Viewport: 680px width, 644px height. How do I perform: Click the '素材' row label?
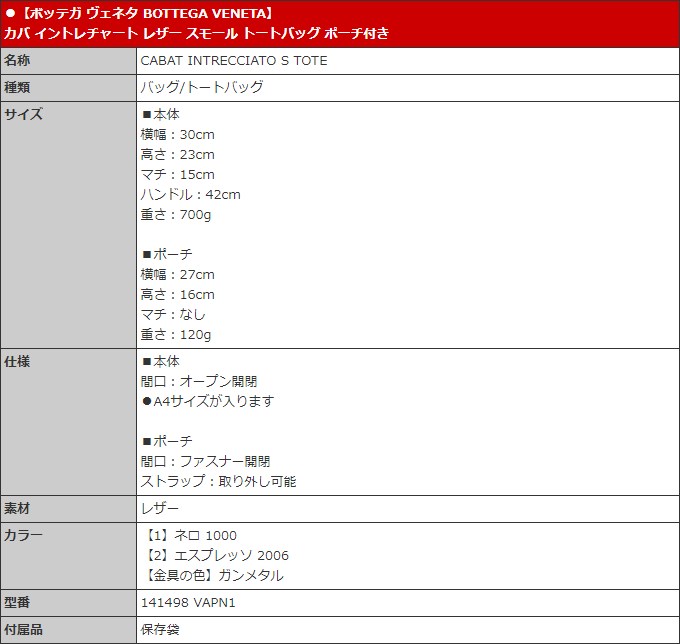pyautogui.click(x=17, y=508)
